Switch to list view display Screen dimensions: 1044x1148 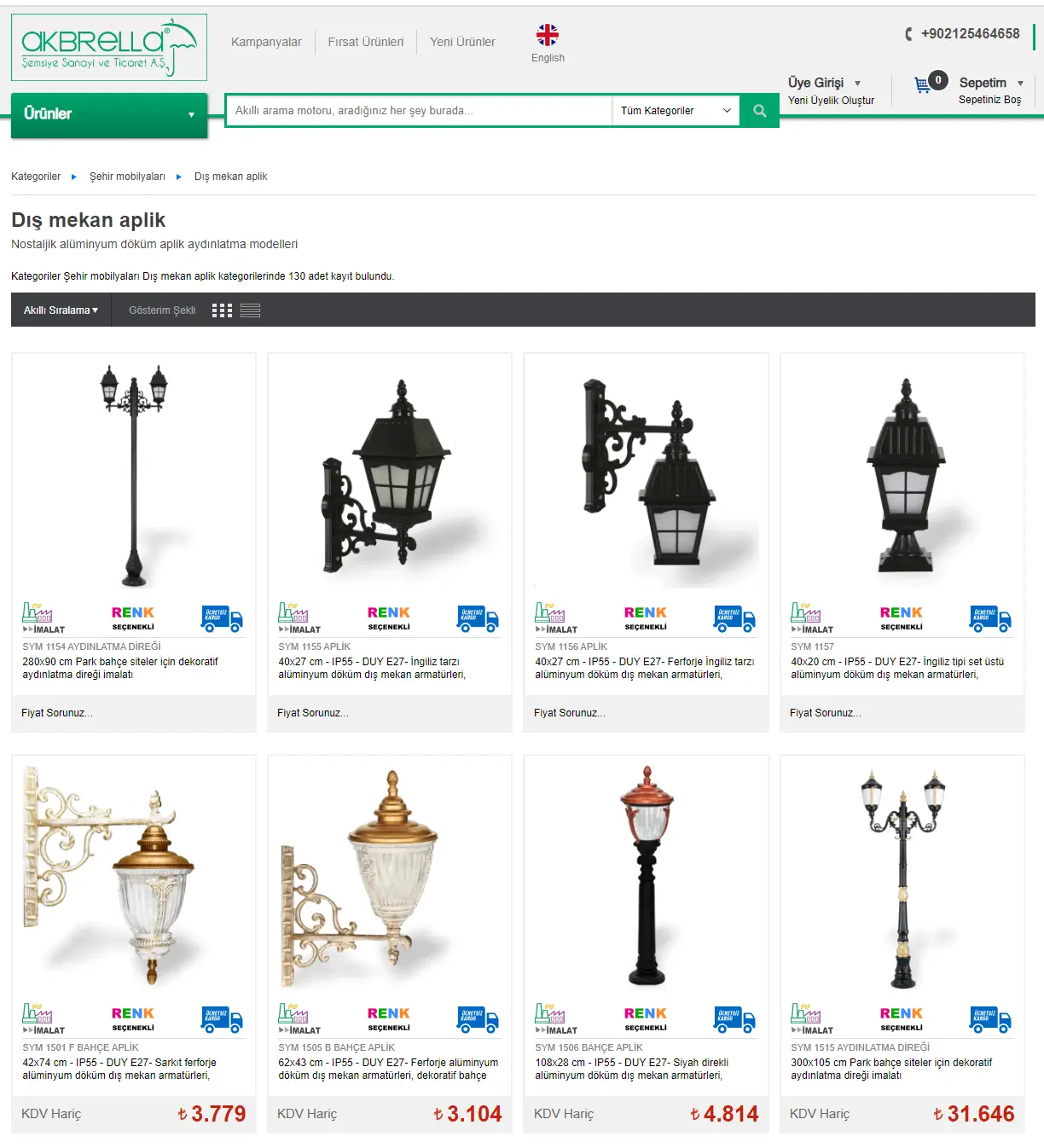point(250,310)
